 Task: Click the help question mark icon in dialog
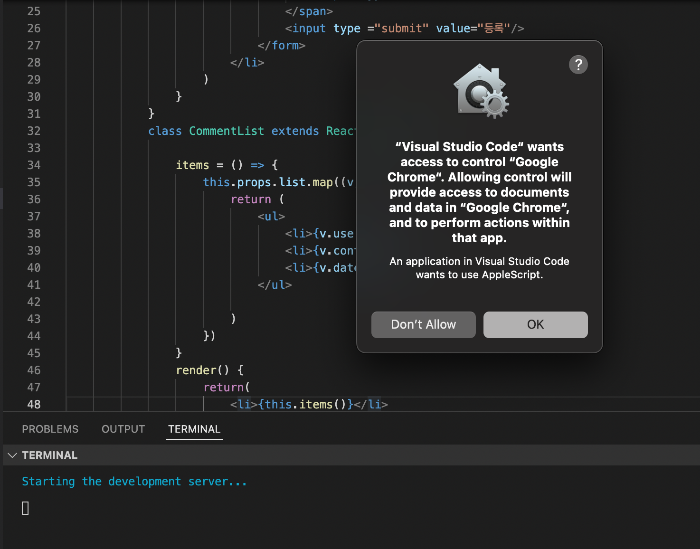578,65
